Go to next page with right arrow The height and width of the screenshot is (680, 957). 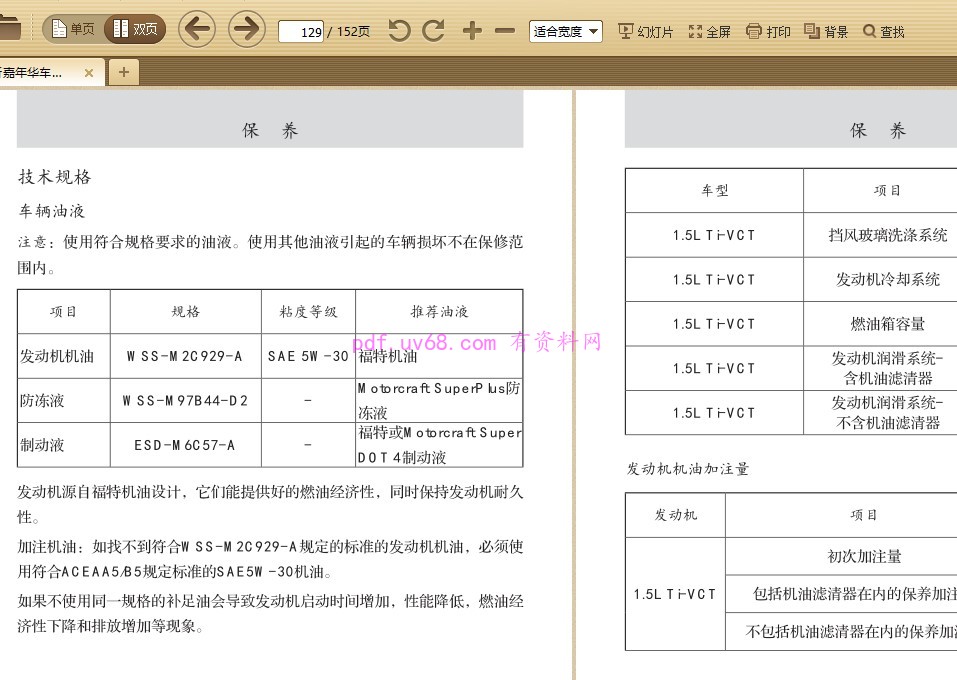247,29
